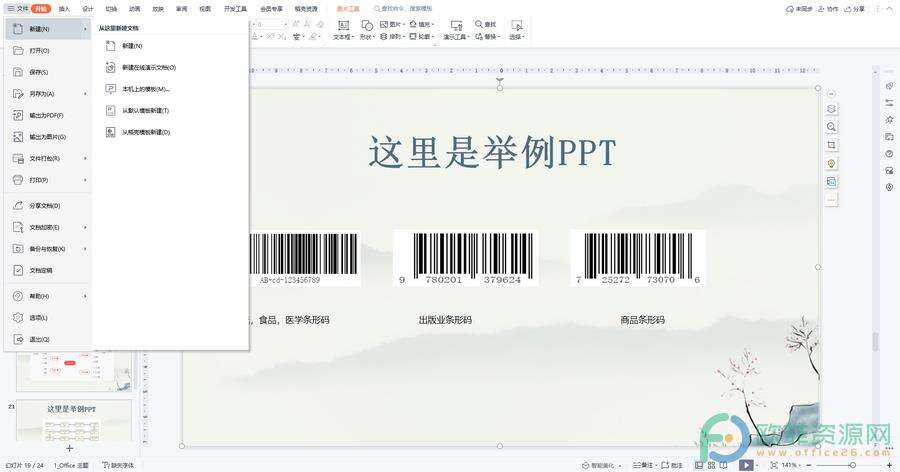Click the new online presentation icon in the submenu
Viewport: 900px width, 472px height.
111,67
